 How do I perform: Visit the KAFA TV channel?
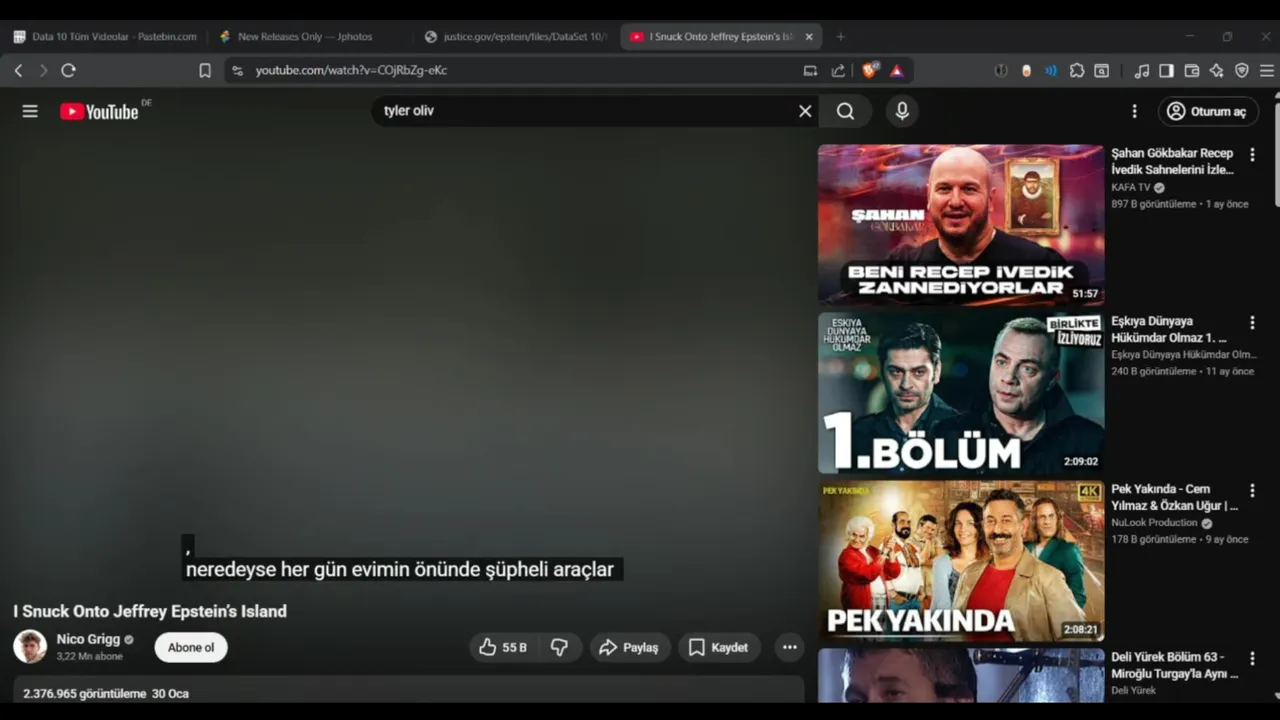coord(1131,187)
